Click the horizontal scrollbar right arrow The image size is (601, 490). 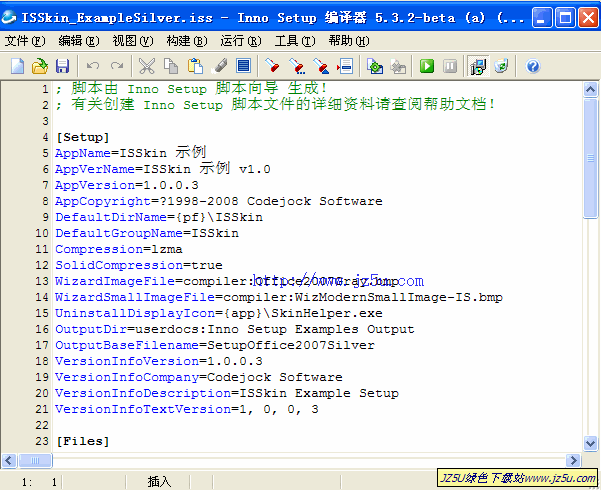(573, 460)
